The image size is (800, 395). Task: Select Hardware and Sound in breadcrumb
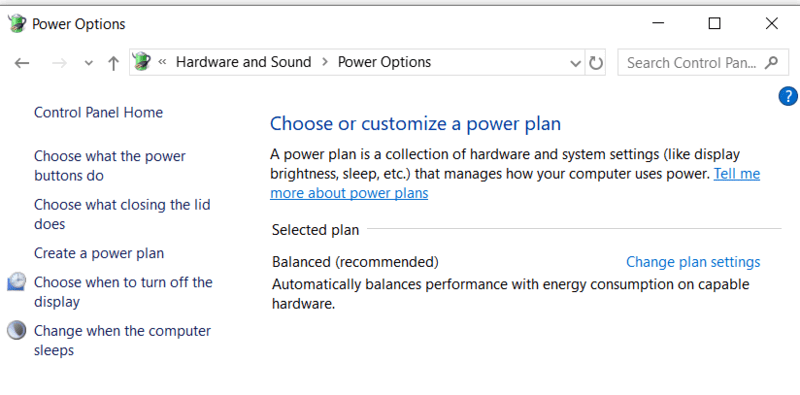click(x=243, y=62)
